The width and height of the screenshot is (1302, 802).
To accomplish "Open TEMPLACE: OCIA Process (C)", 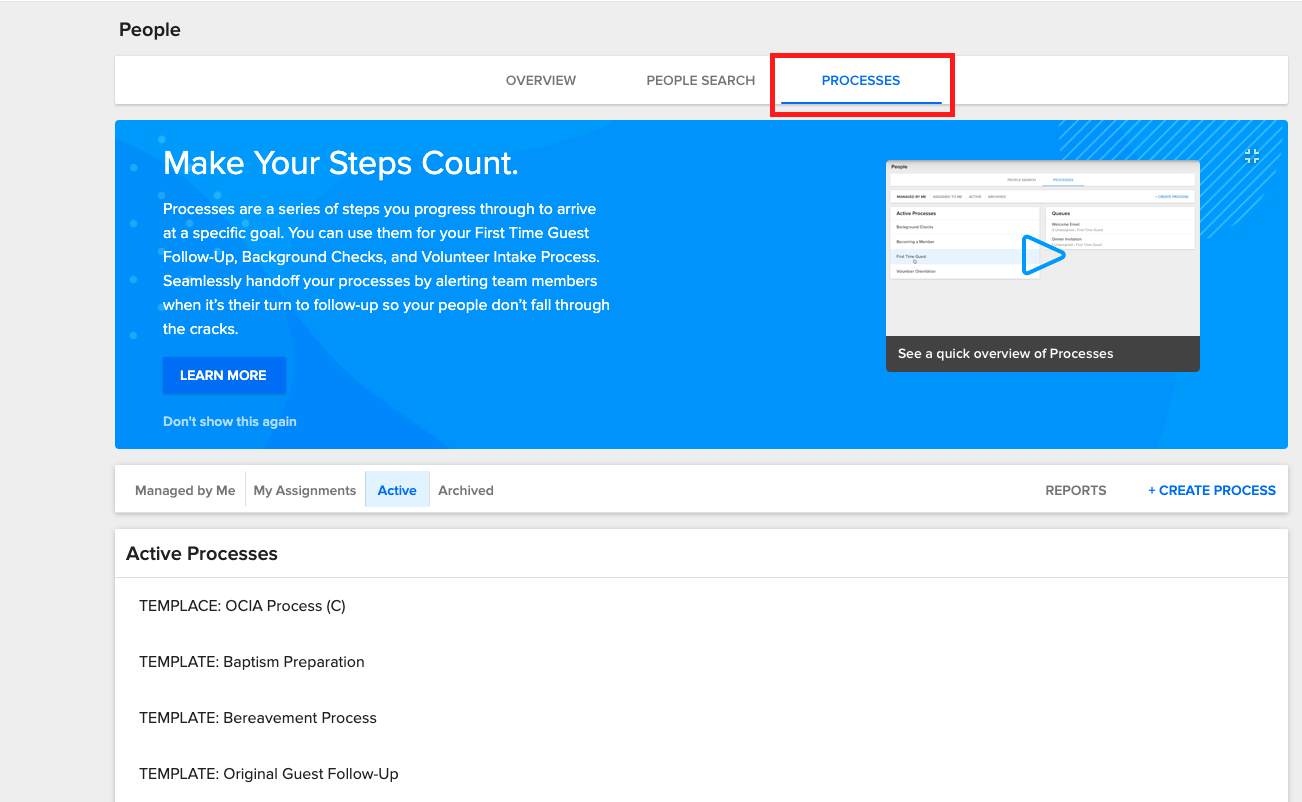I will pyautogui.click(x=240, y=605).
